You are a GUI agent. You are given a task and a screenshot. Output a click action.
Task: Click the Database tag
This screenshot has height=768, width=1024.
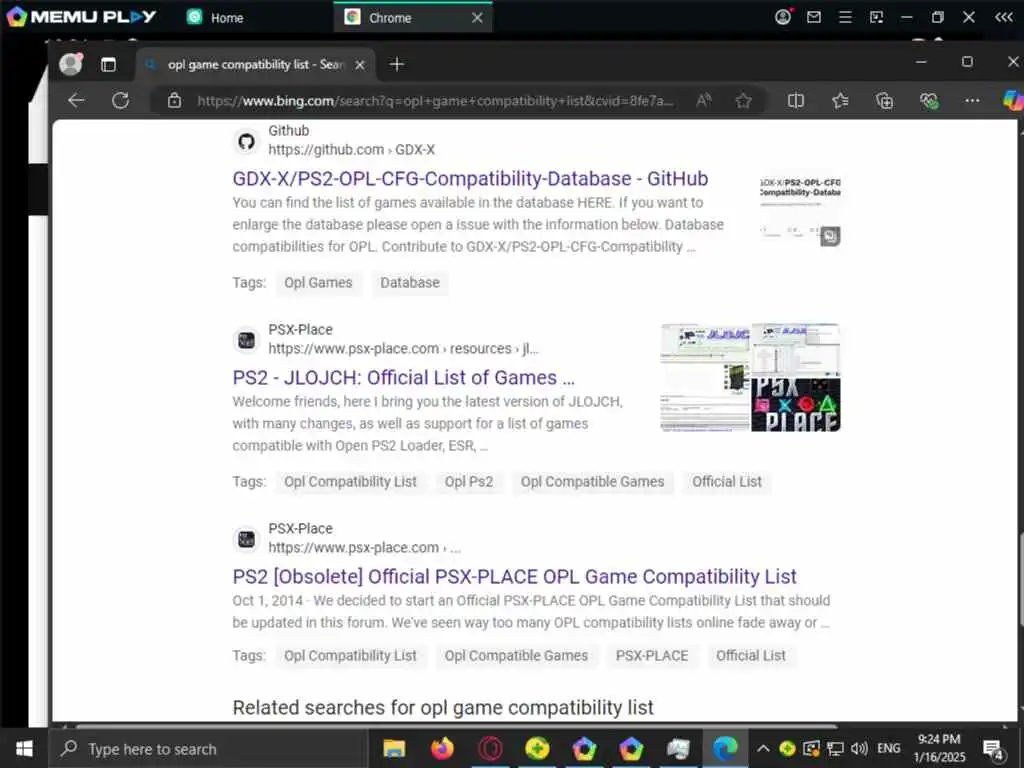pyautogui.click(x=410, y=283)
